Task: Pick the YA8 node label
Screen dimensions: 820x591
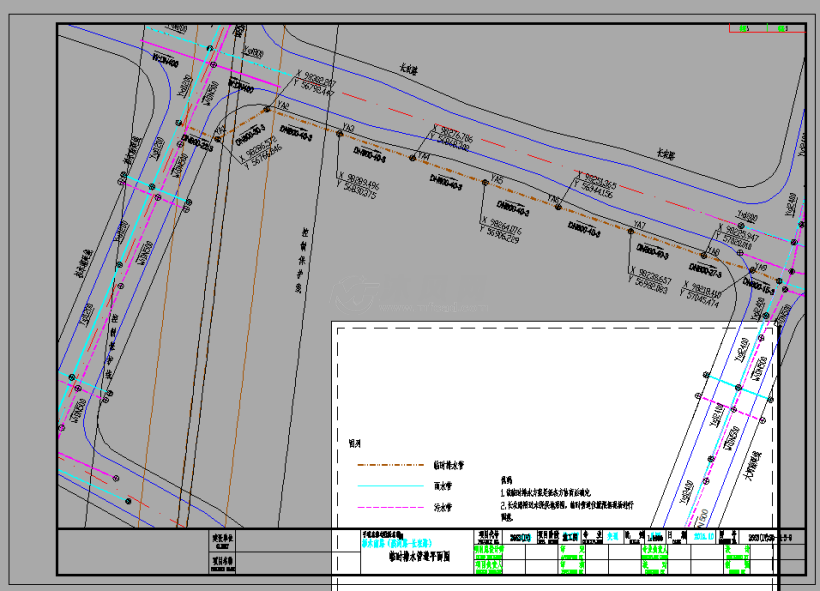Action: tap(713, 252)
